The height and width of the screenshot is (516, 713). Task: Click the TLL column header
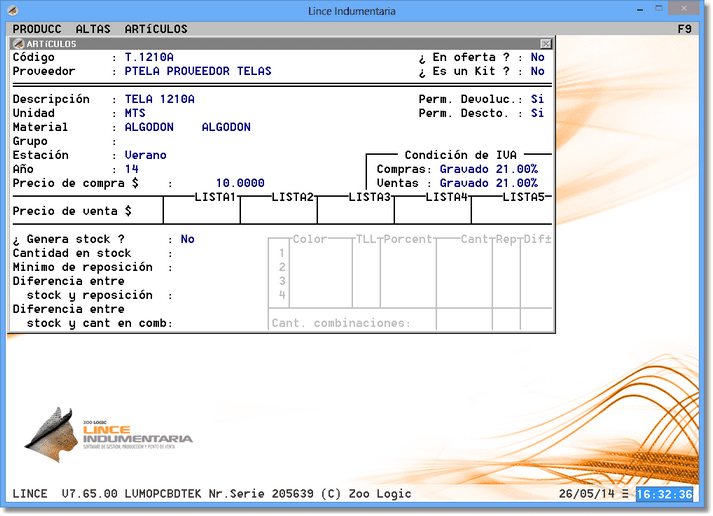click(x=366, y=239)
